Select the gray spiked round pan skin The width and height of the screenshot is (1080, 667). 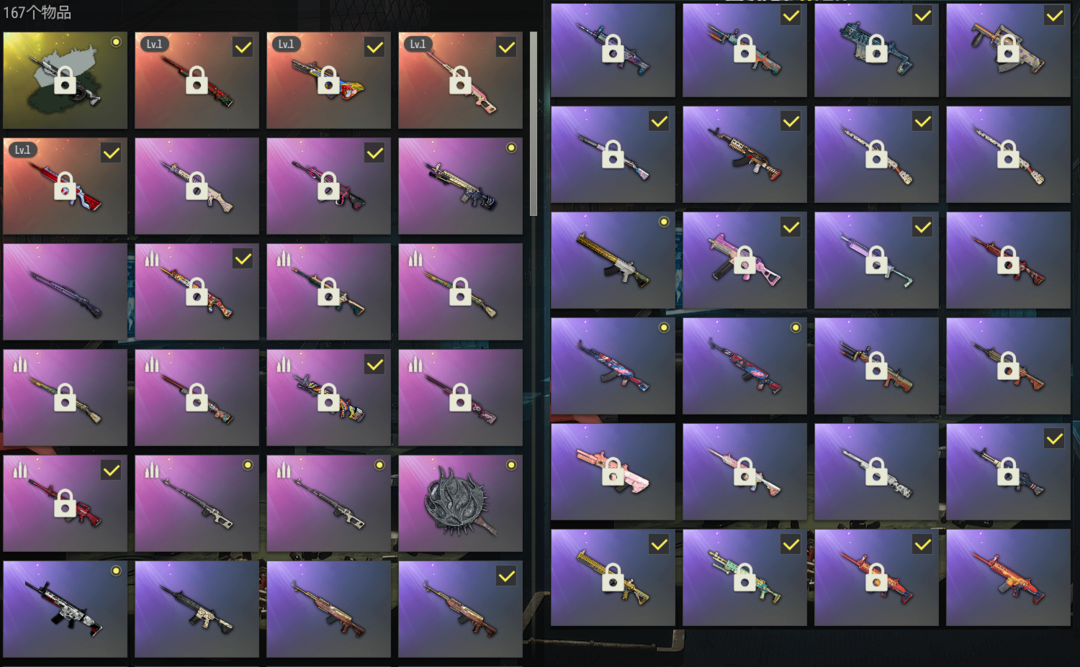click(460, 503)
